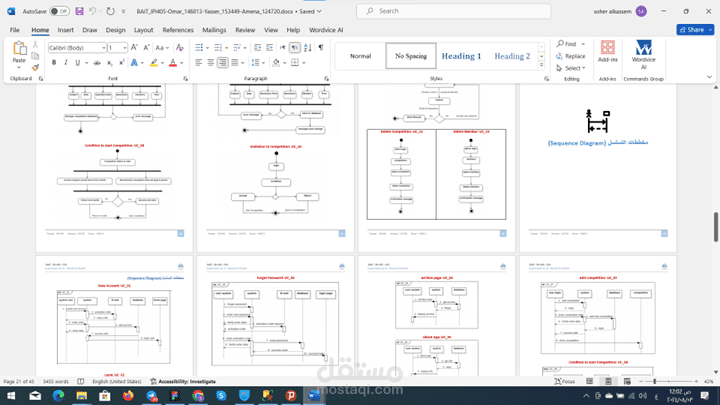Apply the No Spacing style
The width and height of the screenshot is (720, 405).
[x=411, y=56]
